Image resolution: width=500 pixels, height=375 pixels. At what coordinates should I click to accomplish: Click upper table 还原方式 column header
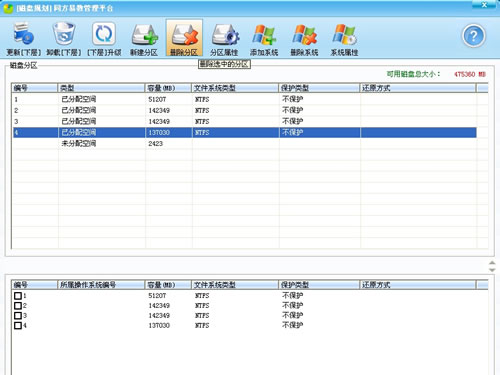[x=418, y=88]
